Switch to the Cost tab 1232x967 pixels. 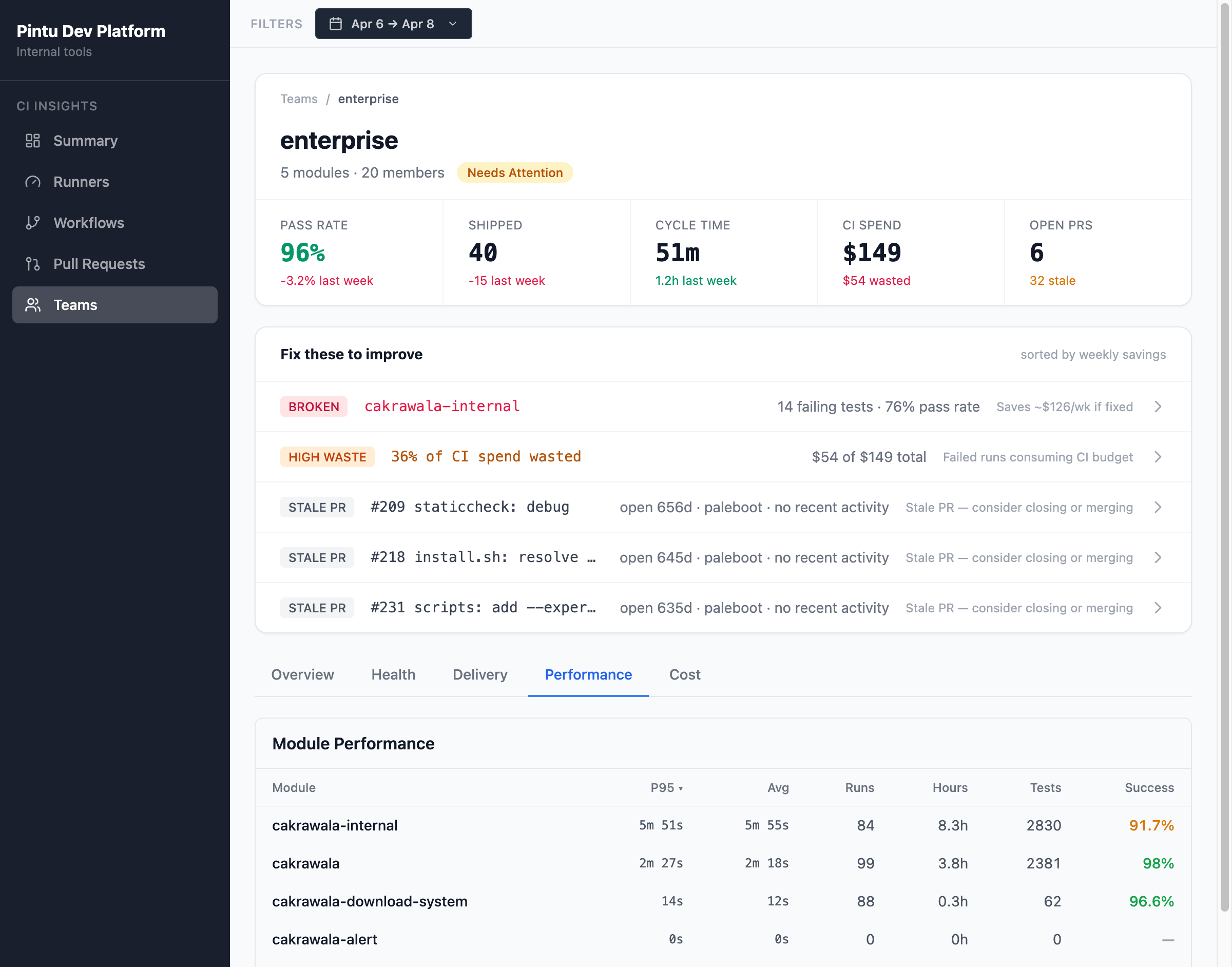click(x=684, y=674)
